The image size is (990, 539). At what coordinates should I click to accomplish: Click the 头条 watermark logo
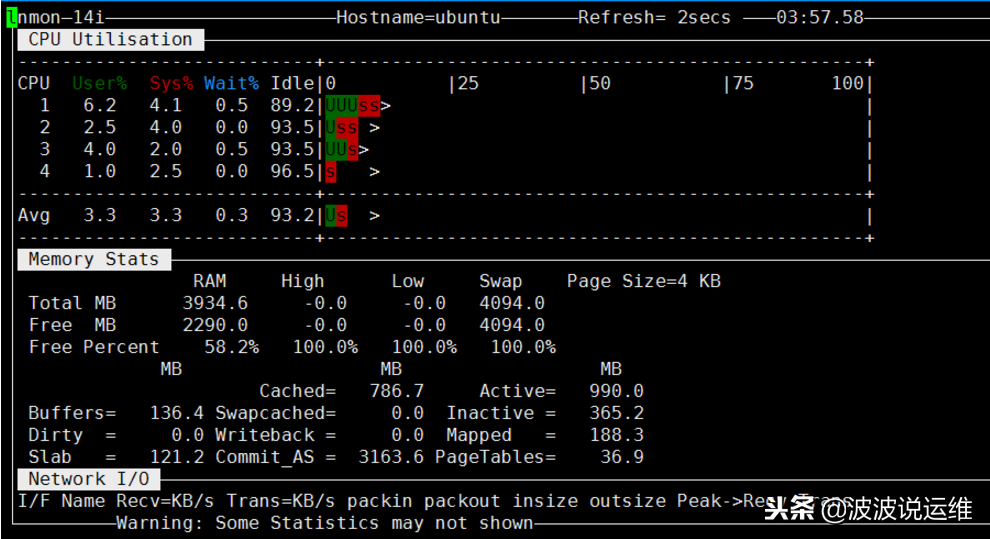click(790, 510)
